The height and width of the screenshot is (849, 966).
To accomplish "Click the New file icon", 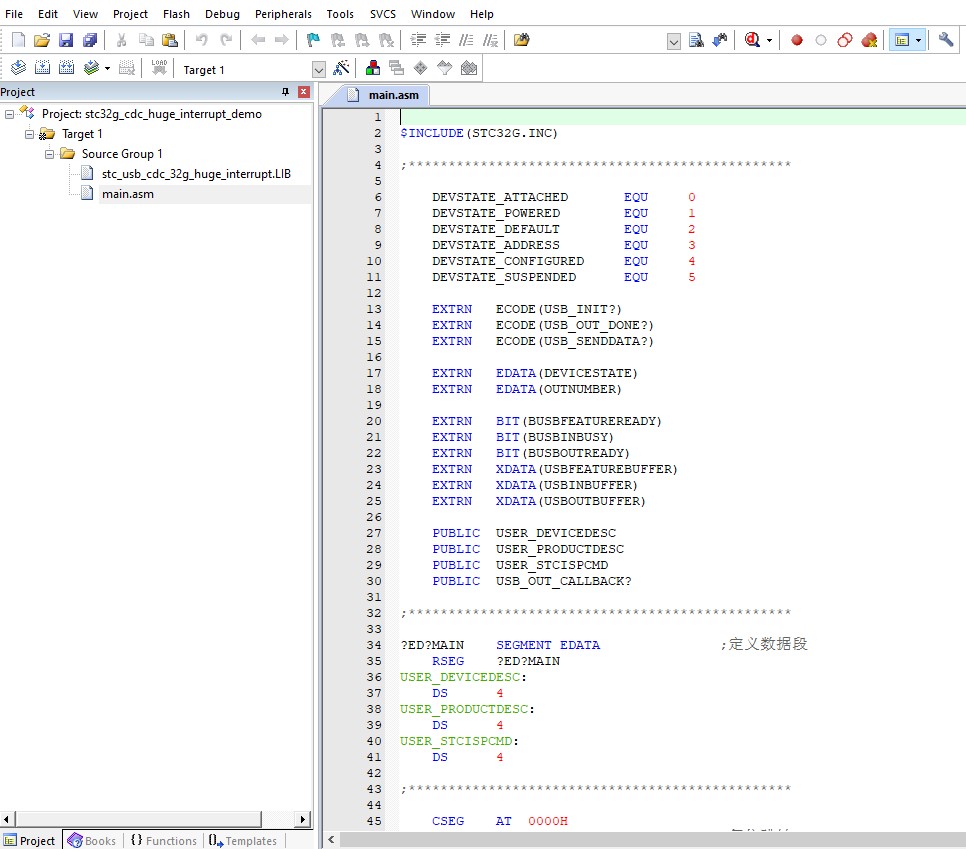I will pyautogui.click(x=18, y=40).
